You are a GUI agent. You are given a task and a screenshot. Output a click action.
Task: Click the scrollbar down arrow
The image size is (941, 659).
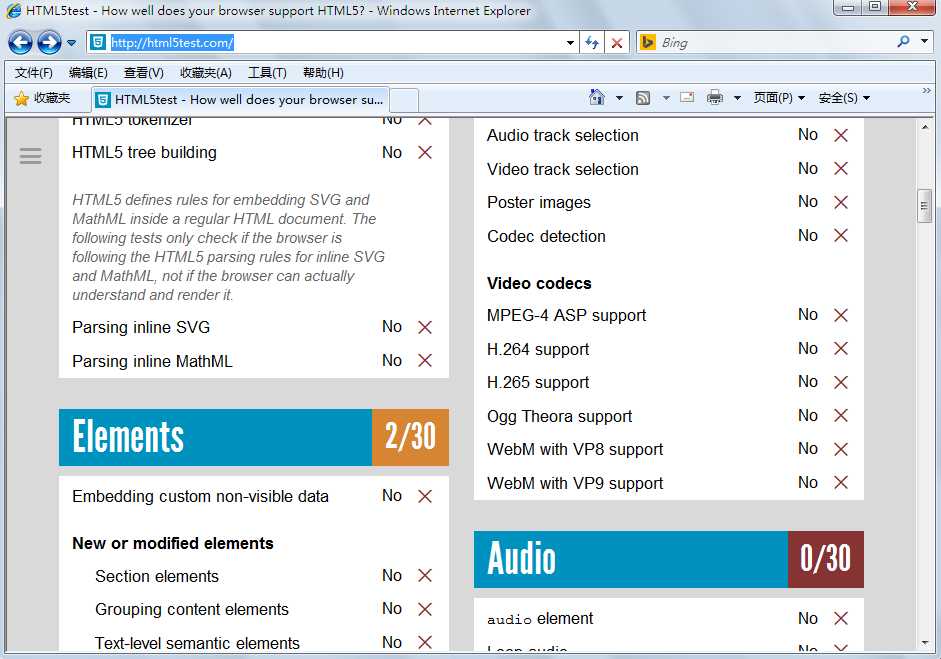925,643
